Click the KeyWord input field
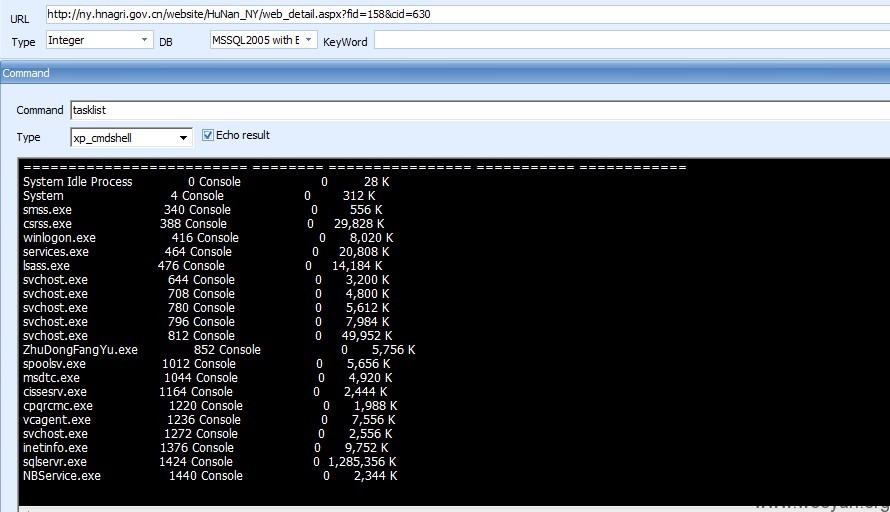 632,40
